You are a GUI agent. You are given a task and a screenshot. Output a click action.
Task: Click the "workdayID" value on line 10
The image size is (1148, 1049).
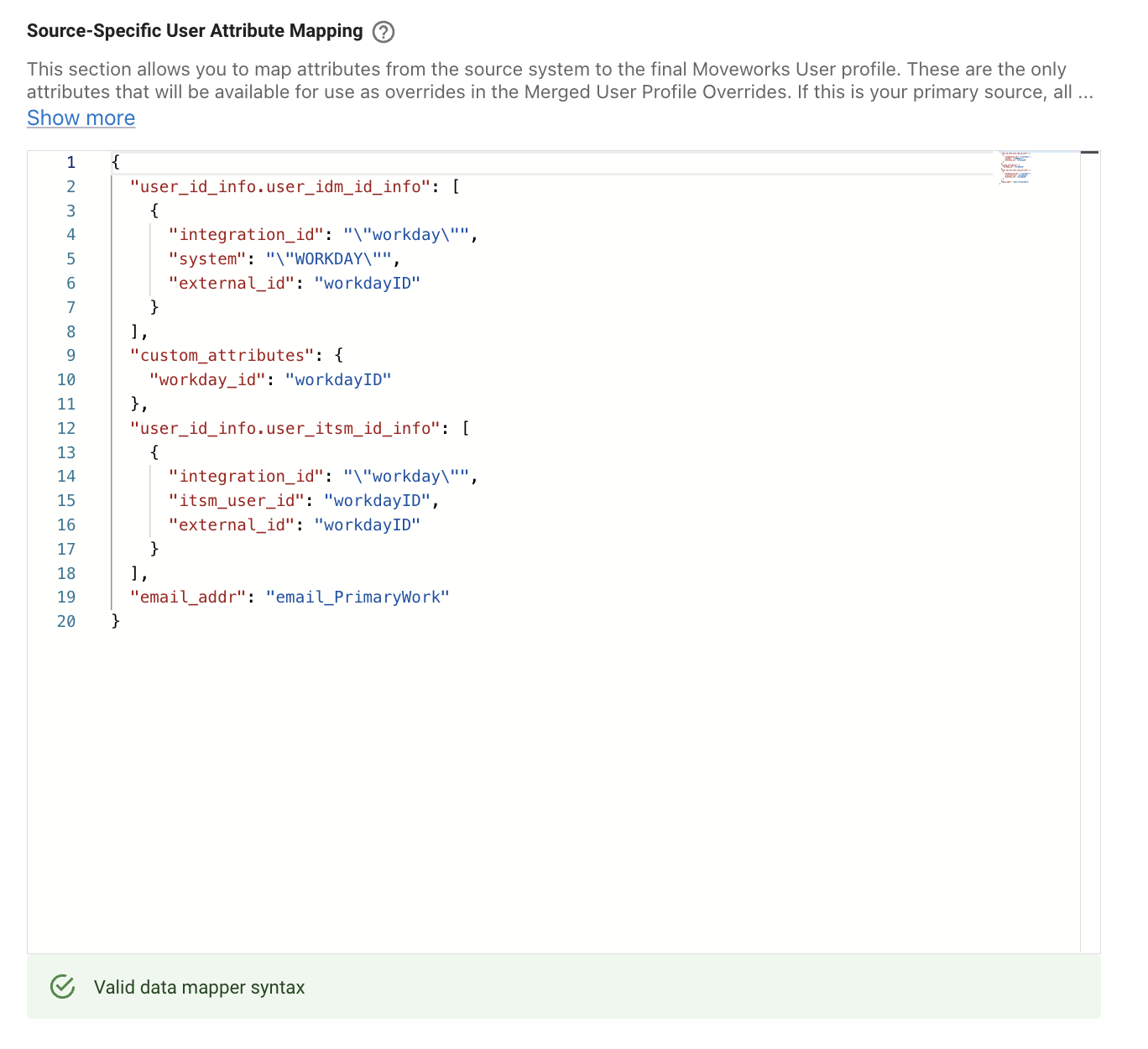pos(338,380)
